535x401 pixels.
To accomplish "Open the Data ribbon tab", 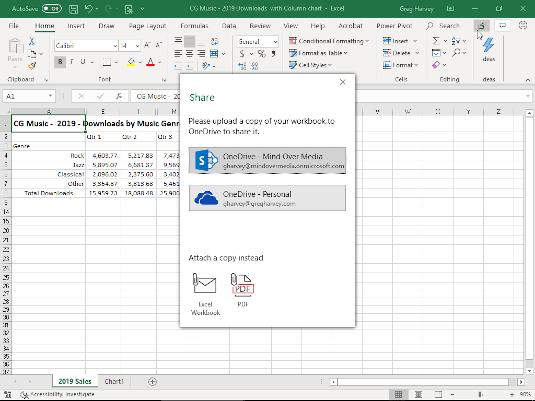I will 229,26.
